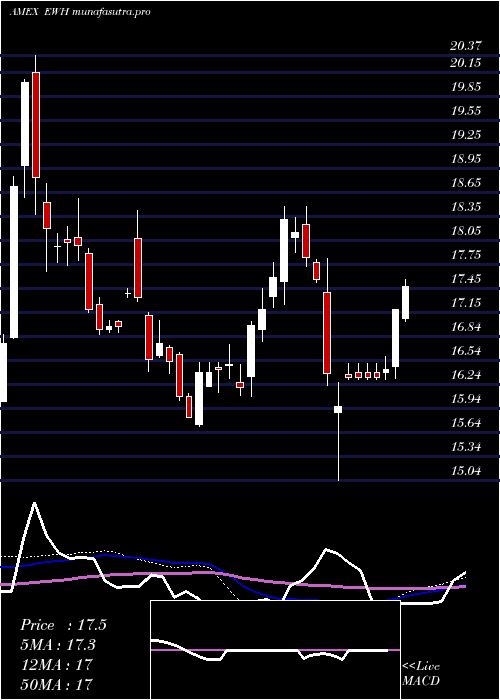Viewport: 500px width, 700px height.
Task: Click the 15.34 price axis label
Action: pos(466,447)
